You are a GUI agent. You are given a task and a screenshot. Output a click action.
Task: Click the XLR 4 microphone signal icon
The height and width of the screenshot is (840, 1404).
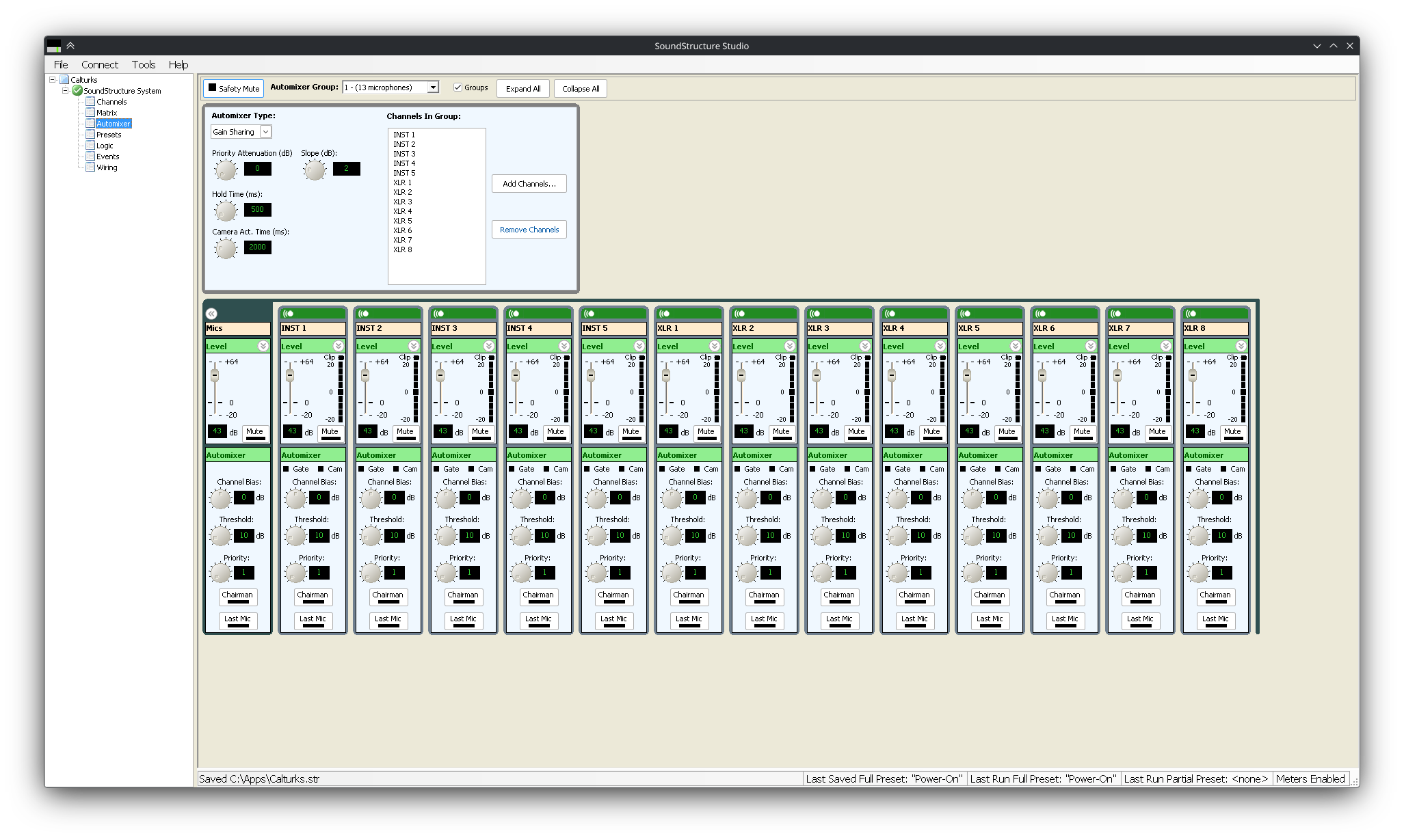coord(890,314)
